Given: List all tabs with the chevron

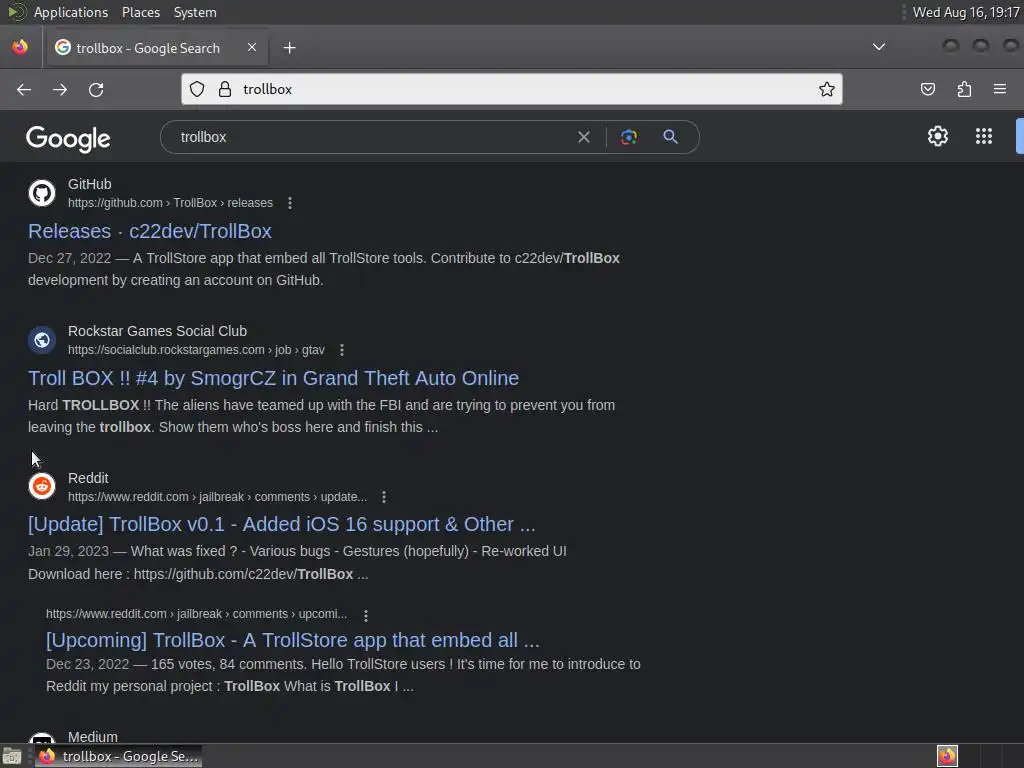Looking at the screenshot, I should (879, 47).
